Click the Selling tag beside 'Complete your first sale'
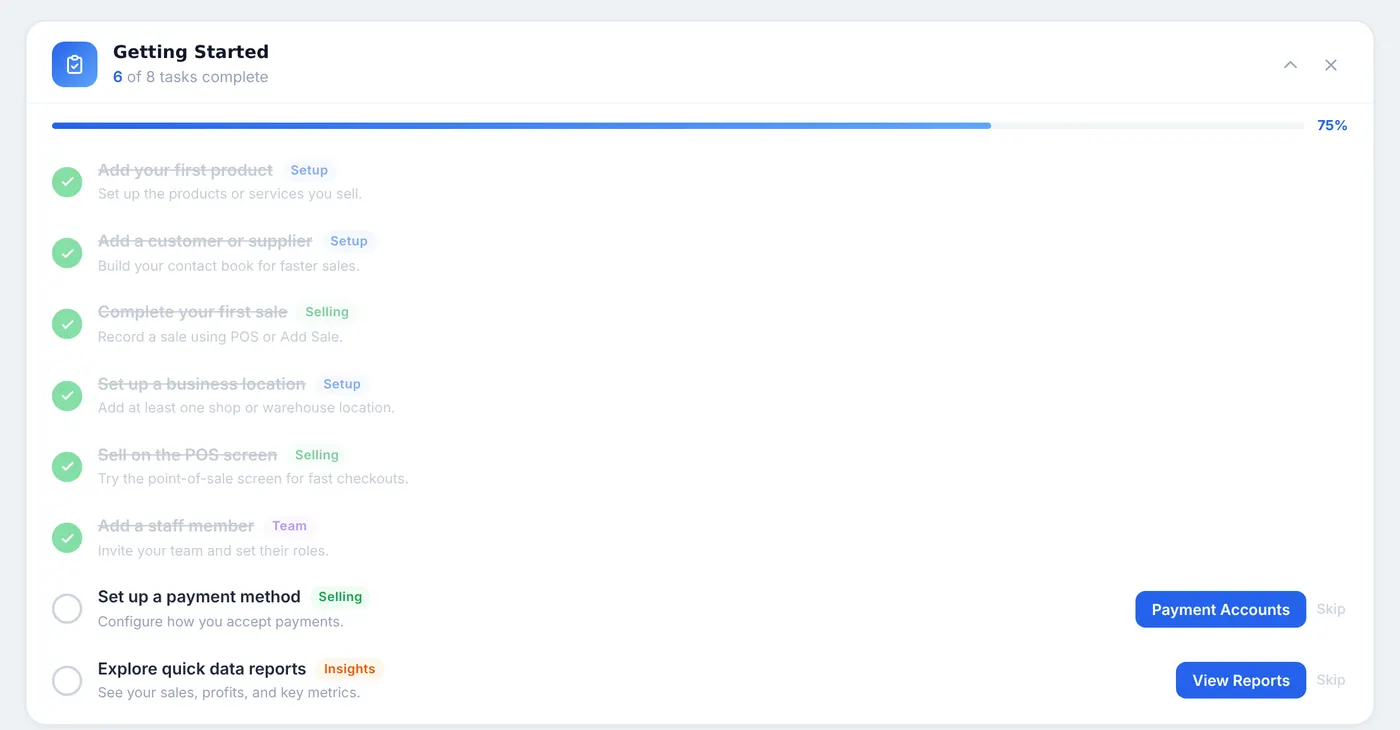This screenshot has width=1400, height=730. tap(327, 312)
